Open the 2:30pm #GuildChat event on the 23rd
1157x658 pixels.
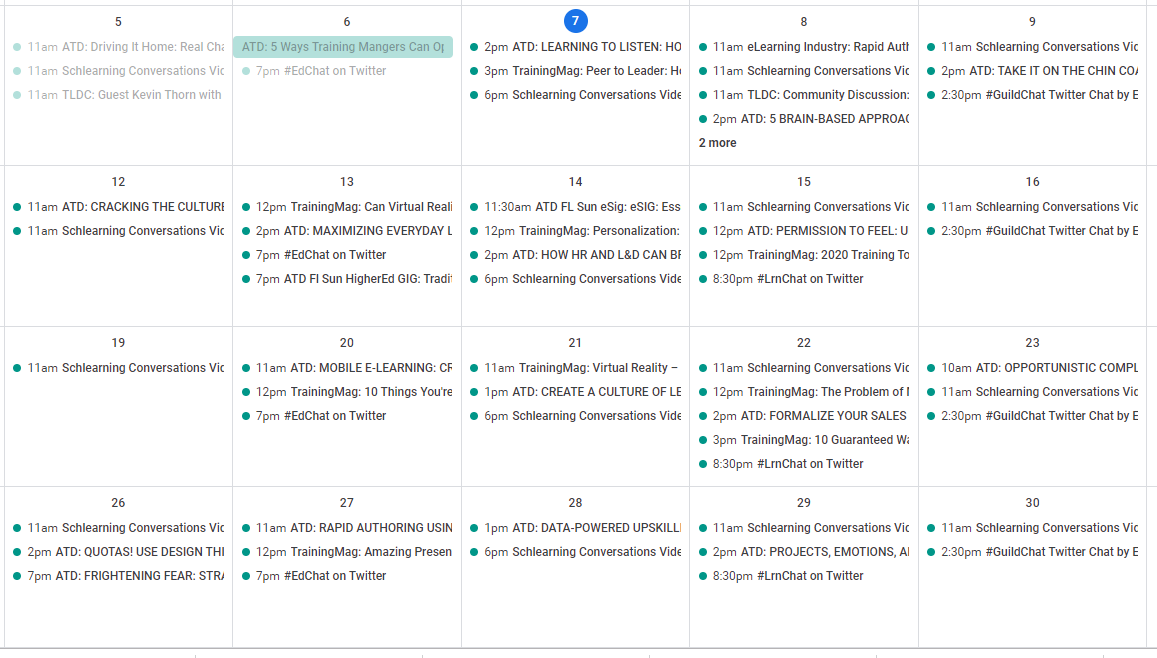(1032, 416)
